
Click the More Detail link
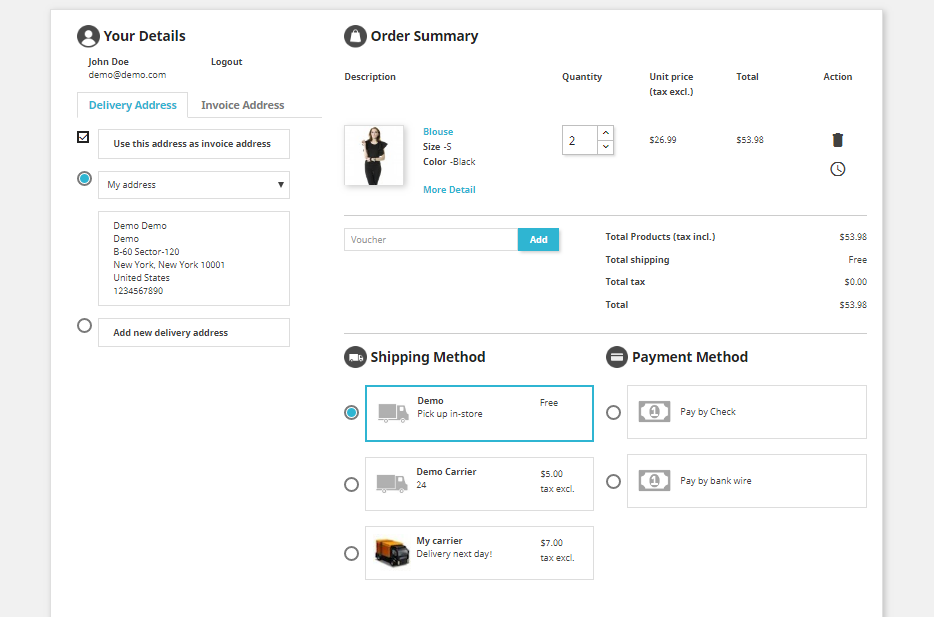(449, 189)
